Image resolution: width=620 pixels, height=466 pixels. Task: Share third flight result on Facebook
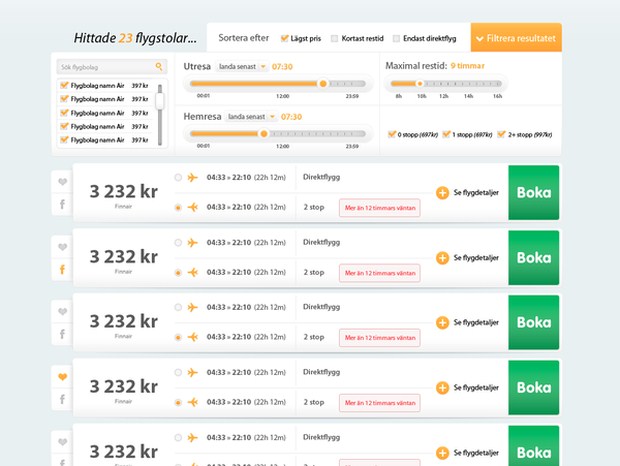point(62,334)
